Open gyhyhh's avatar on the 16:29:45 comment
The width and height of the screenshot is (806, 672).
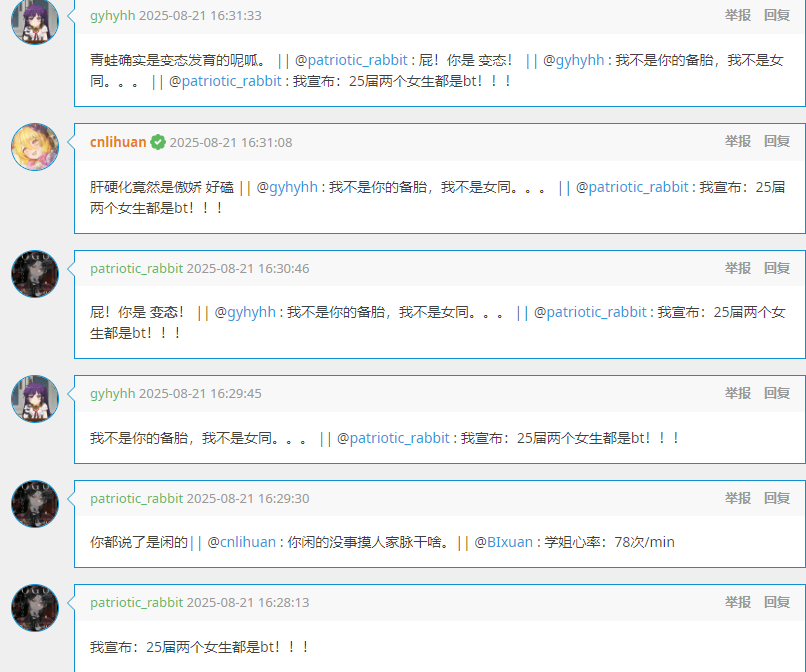coord(35,399)
